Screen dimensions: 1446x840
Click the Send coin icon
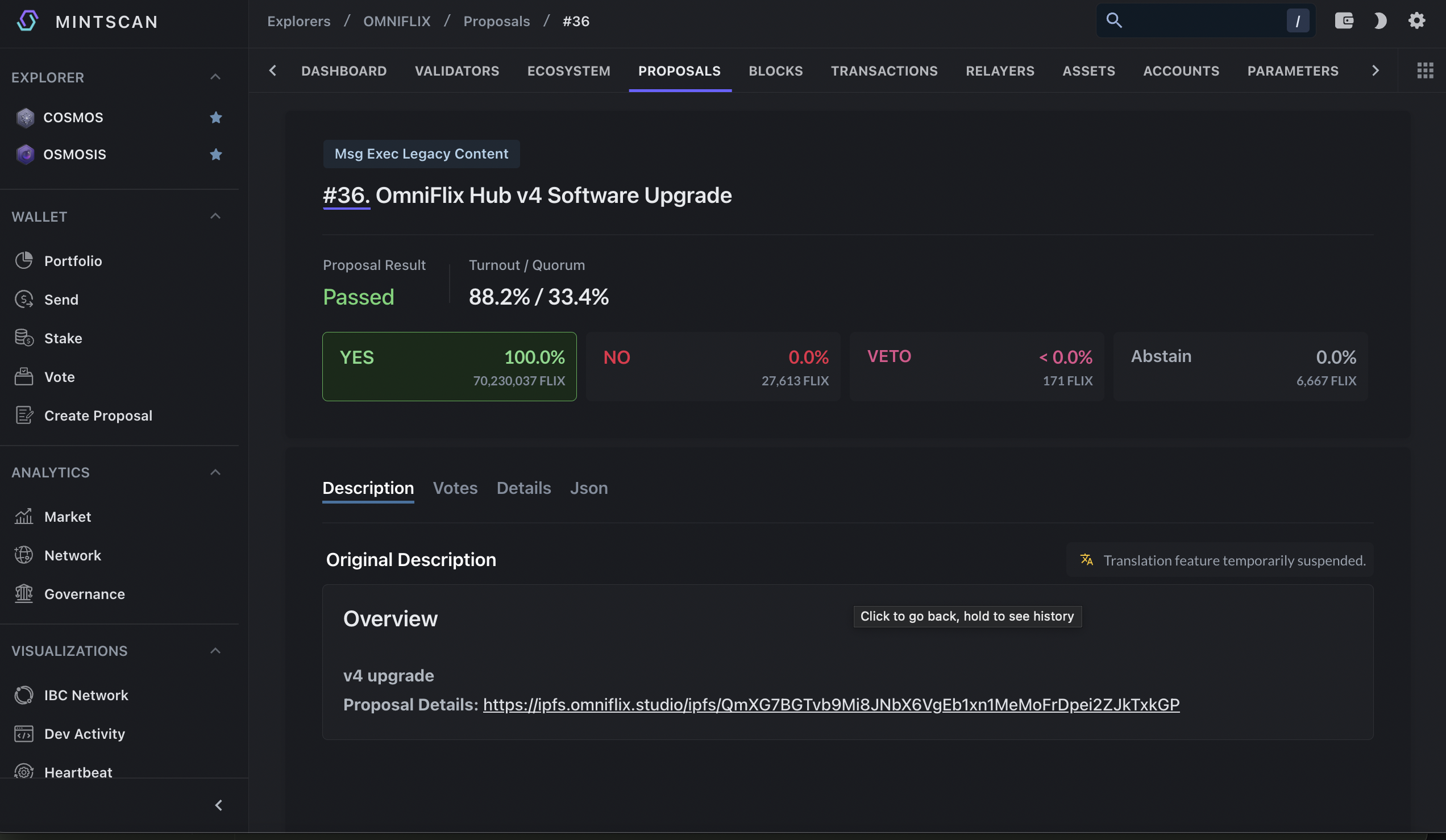click(x=23, y=299)
